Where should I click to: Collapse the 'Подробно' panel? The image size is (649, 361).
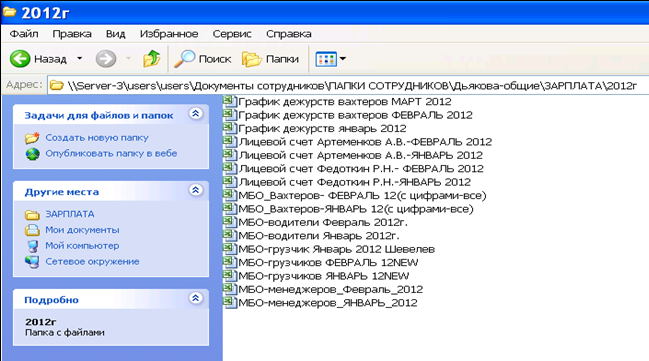(195, 298)
